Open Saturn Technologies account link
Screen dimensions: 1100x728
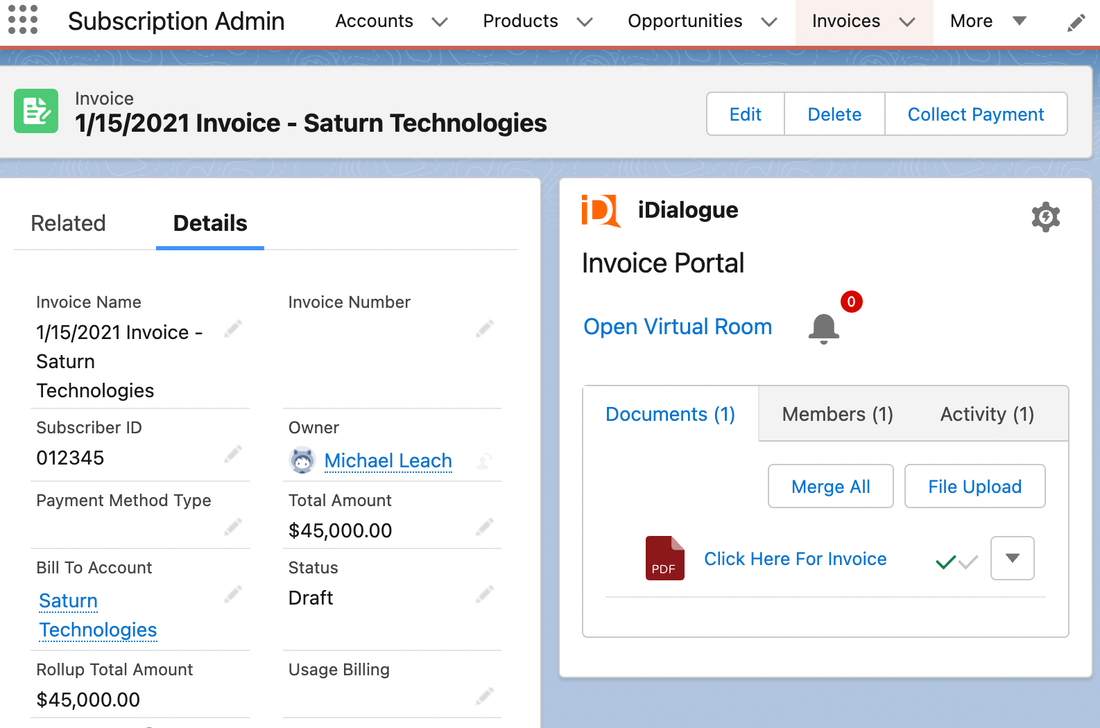pos(98,615)
